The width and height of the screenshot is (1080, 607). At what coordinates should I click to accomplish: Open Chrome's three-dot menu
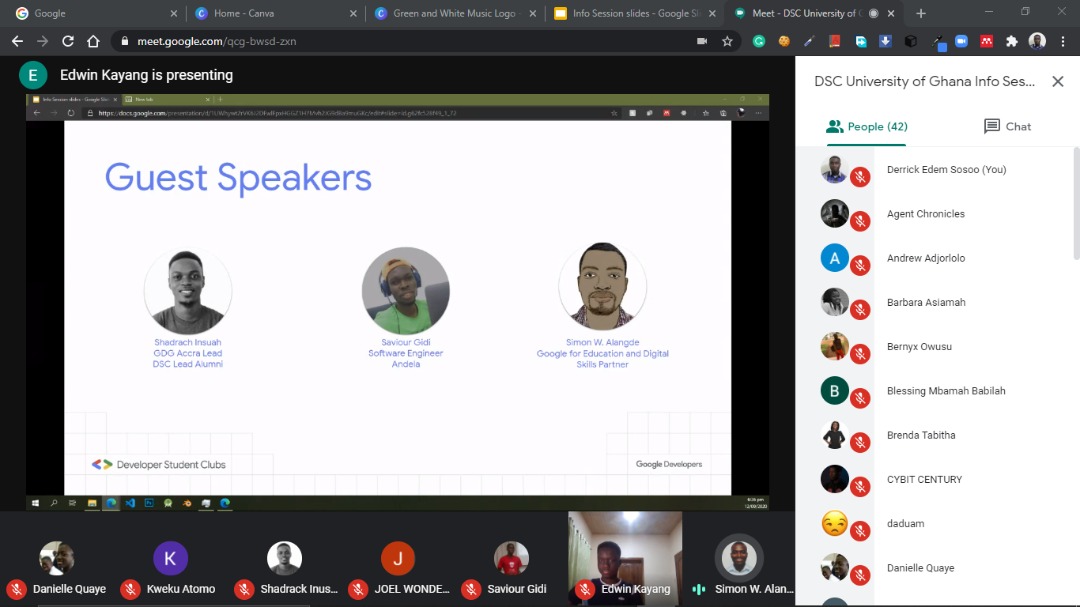click(1063, 41)
